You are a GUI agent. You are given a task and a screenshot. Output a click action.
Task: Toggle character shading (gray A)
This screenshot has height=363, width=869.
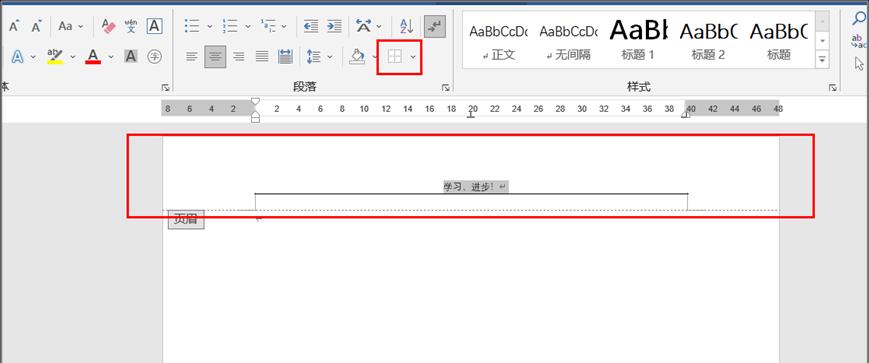(x=130, y=56)
